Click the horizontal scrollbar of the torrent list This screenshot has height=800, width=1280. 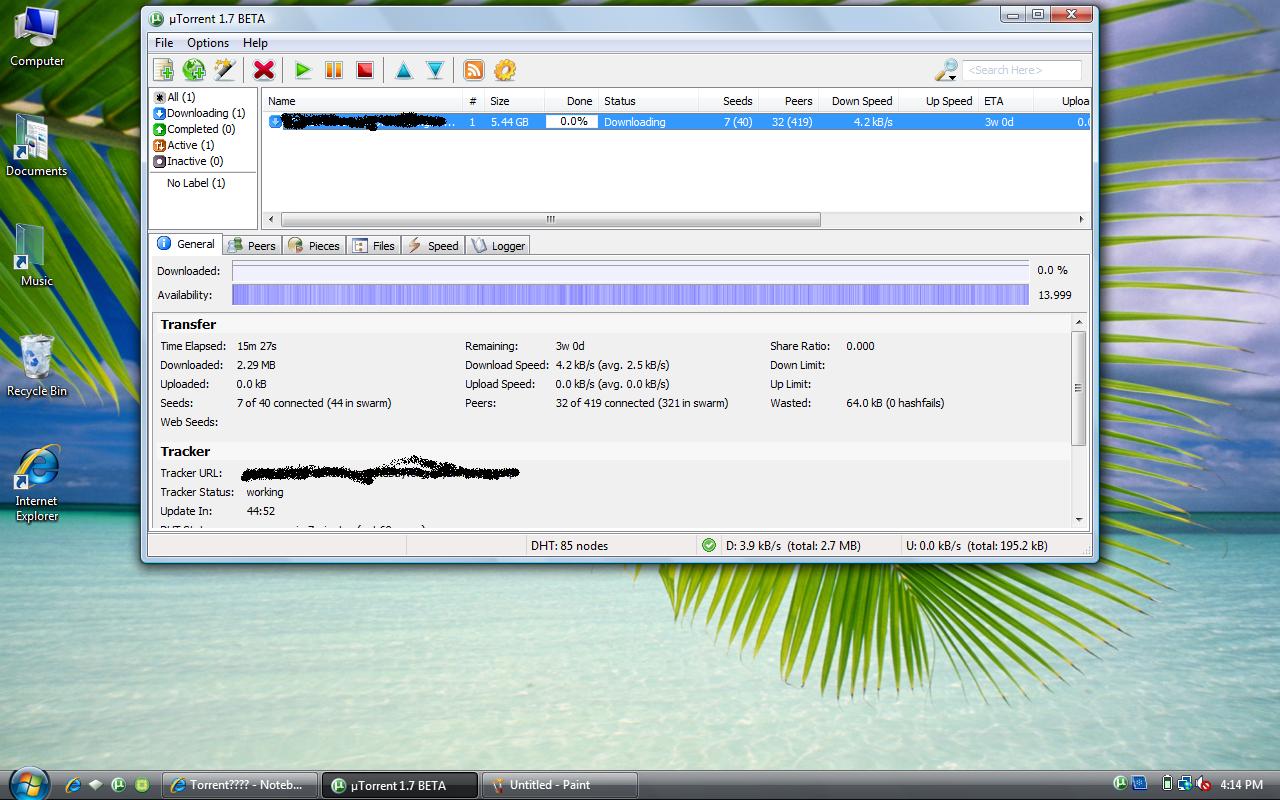pos(550,219)
